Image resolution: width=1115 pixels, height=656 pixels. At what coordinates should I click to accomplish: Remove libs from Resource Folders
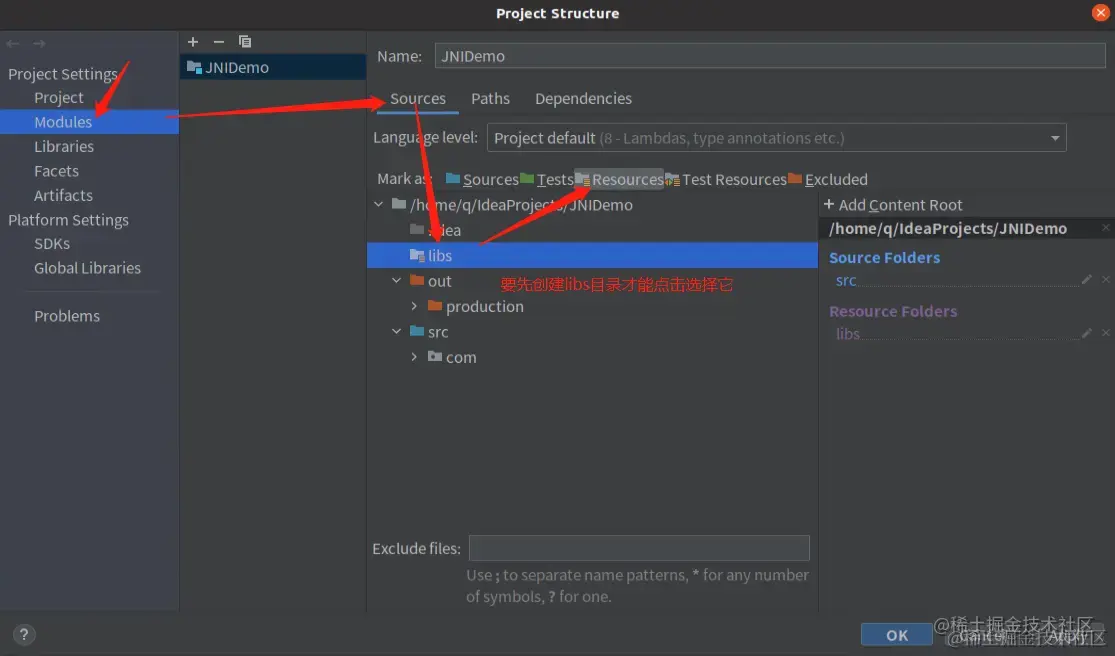coord(1106,333)
